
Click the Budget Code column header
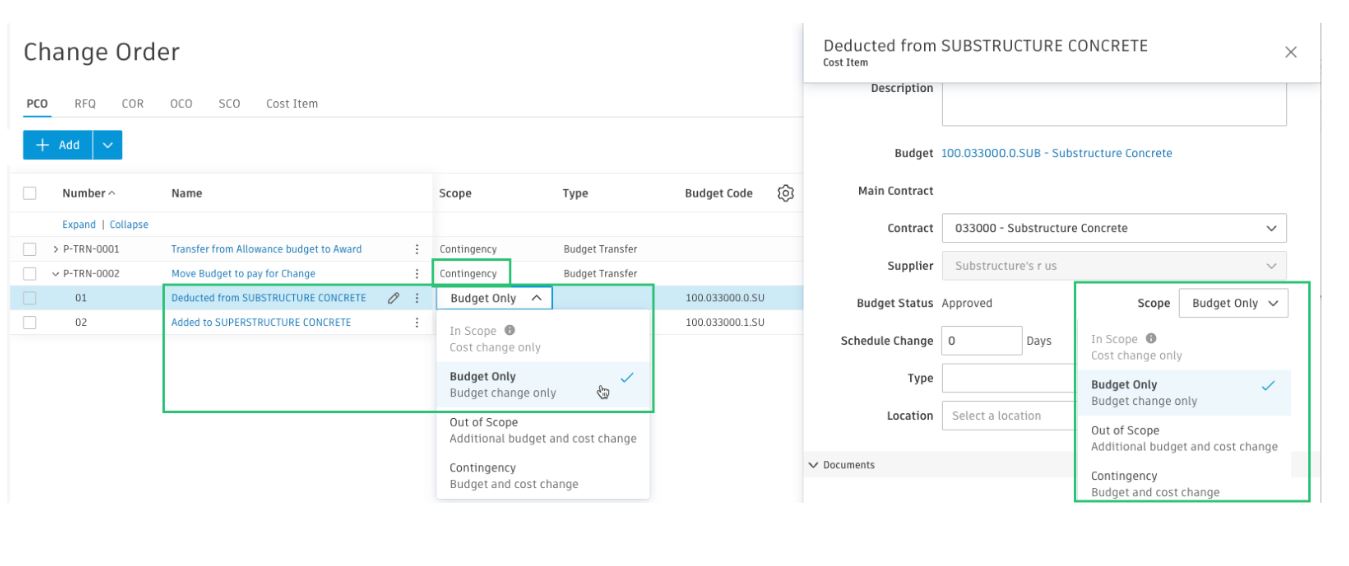(719, 194)
